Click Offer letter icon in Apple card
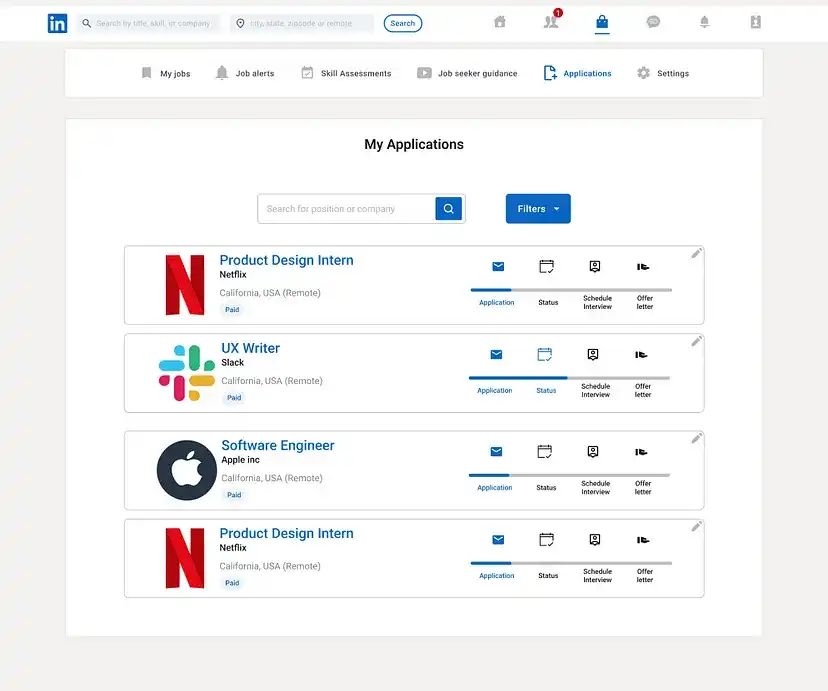 641,452
